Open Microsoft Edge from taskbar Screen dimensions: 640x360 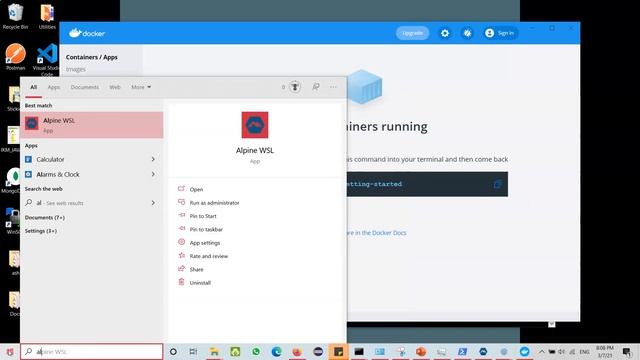[x=277, y=351]
